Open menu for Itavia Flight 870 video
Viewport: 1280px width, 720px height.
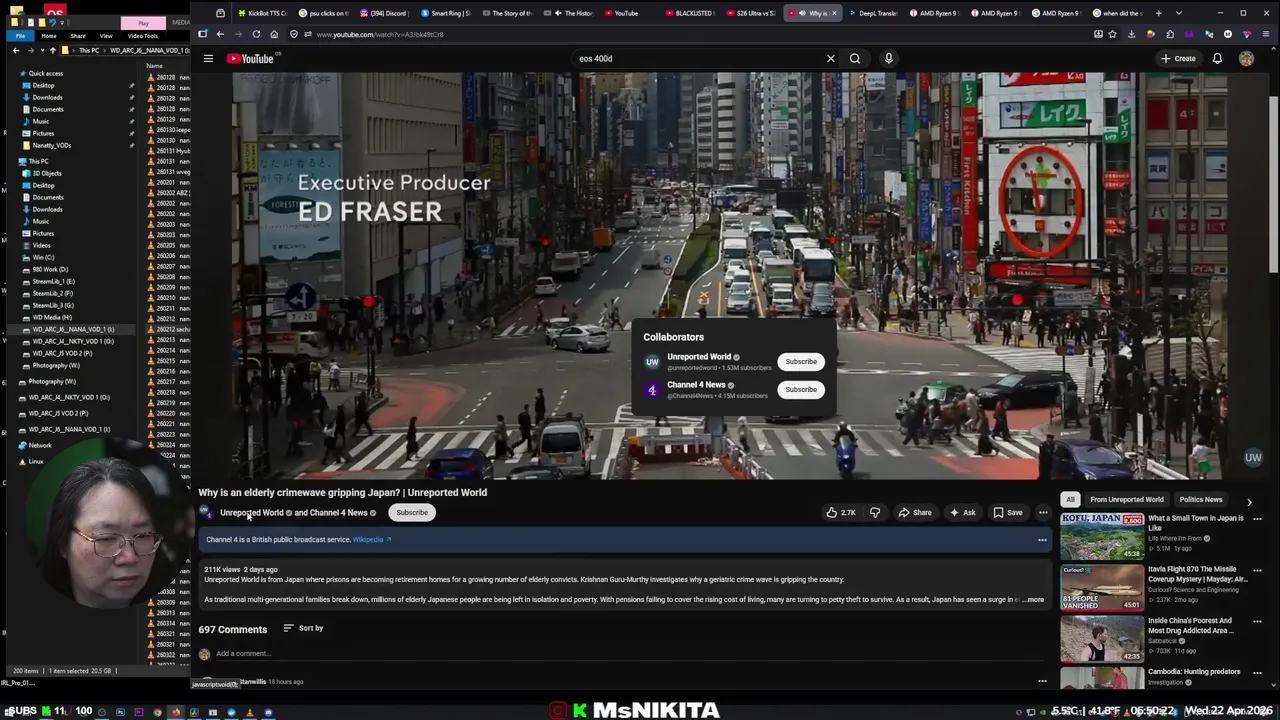pos(1257,570)
